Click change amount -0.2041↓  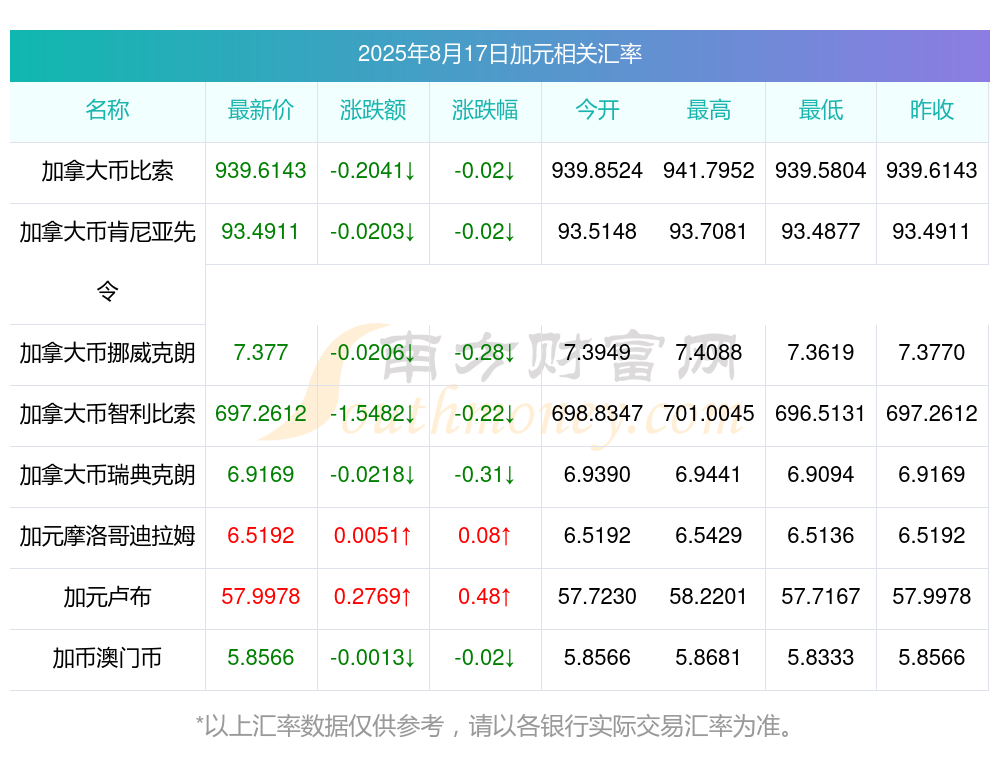point(373,171)
